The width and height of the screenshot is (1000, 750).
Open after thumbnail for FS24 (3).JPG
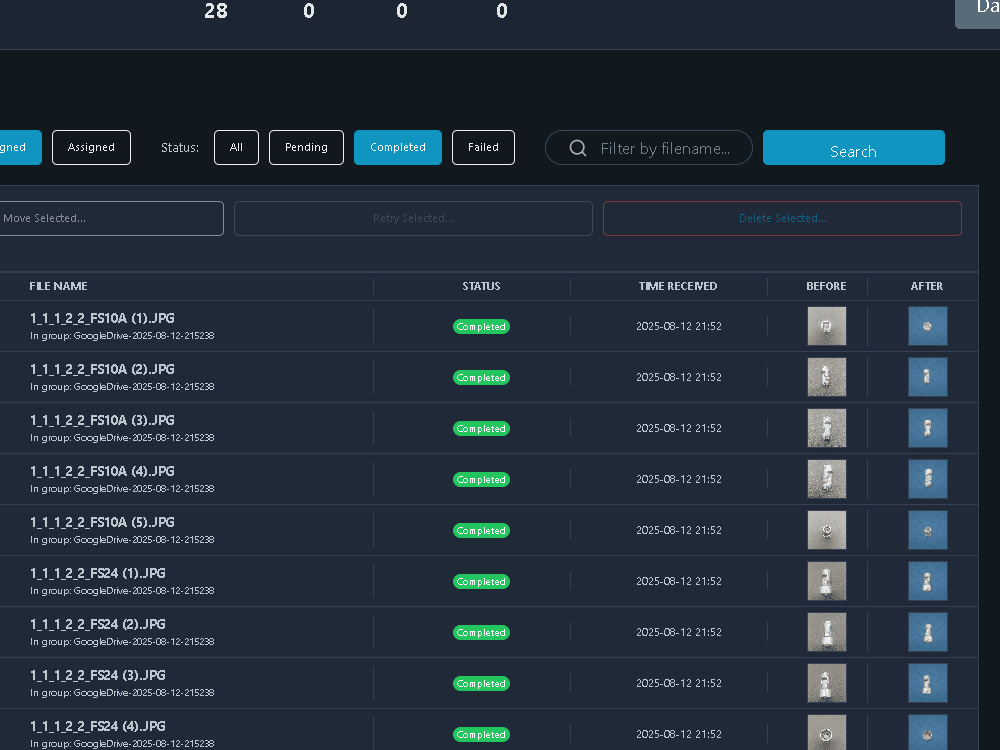(927, 683)
